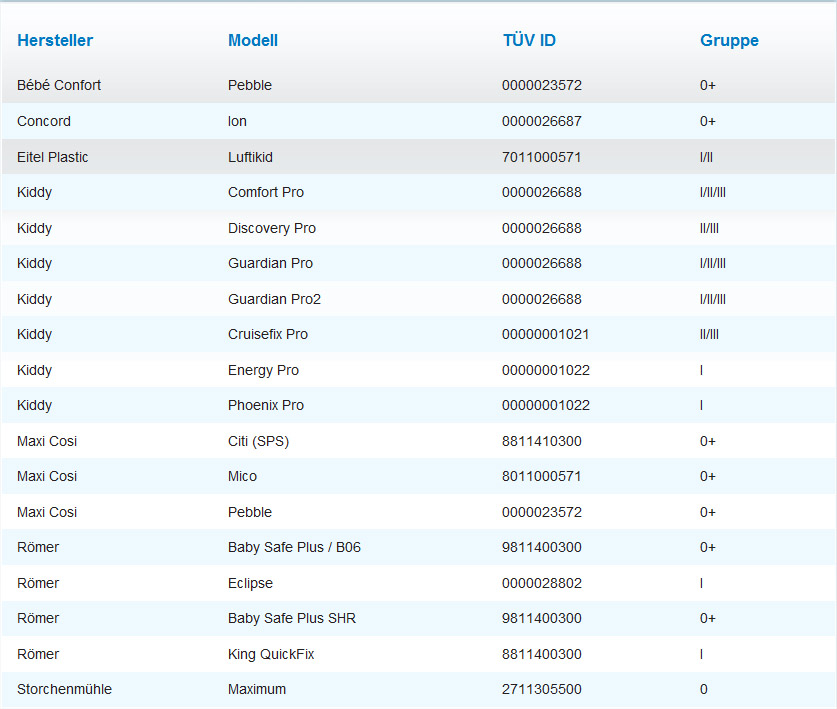837x709 pixels.
Task: Select the Mico model cell
Action: 242,476
